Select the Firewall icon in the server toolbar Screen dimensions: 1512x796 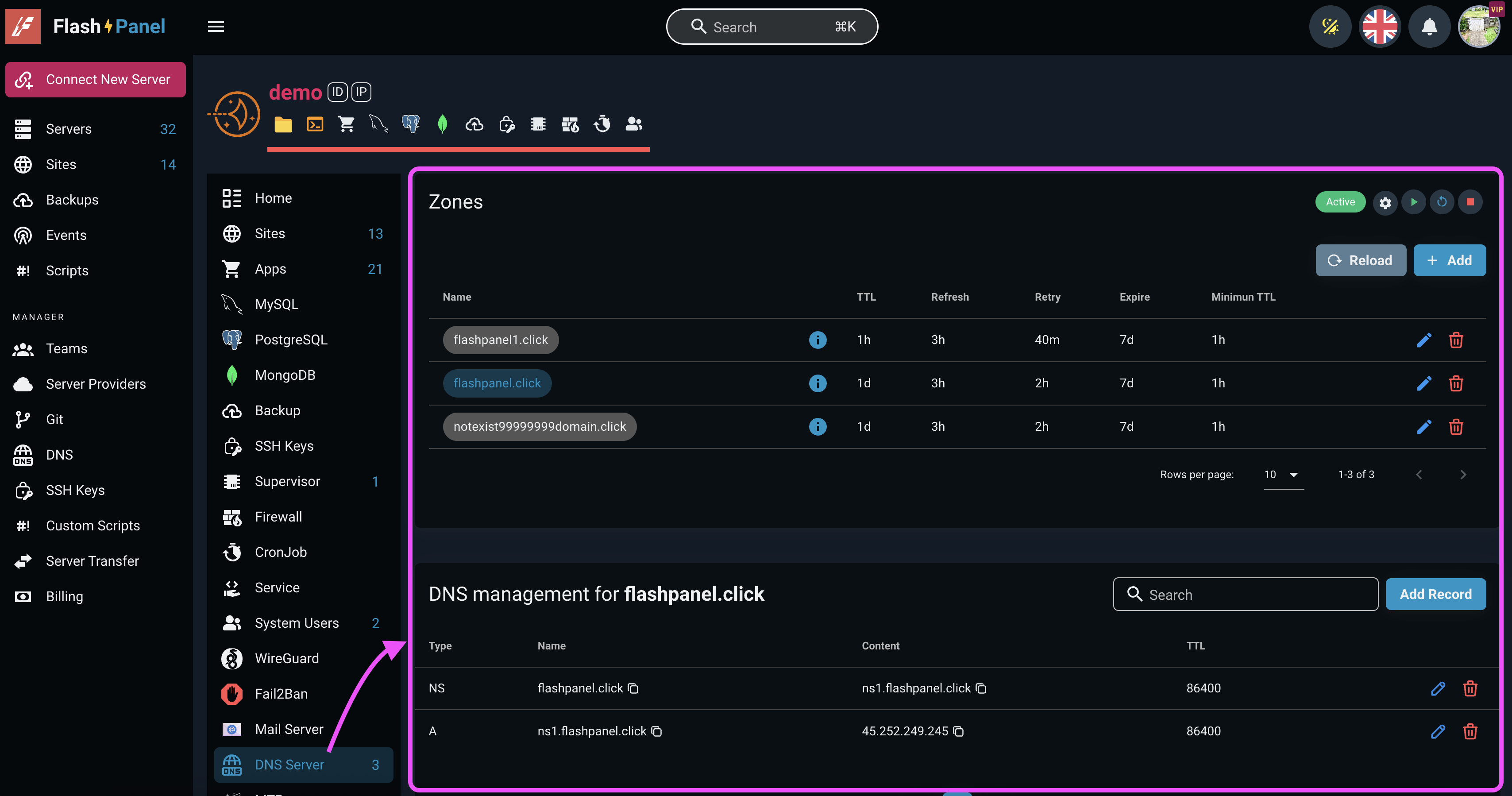click(x=569, y=124)
